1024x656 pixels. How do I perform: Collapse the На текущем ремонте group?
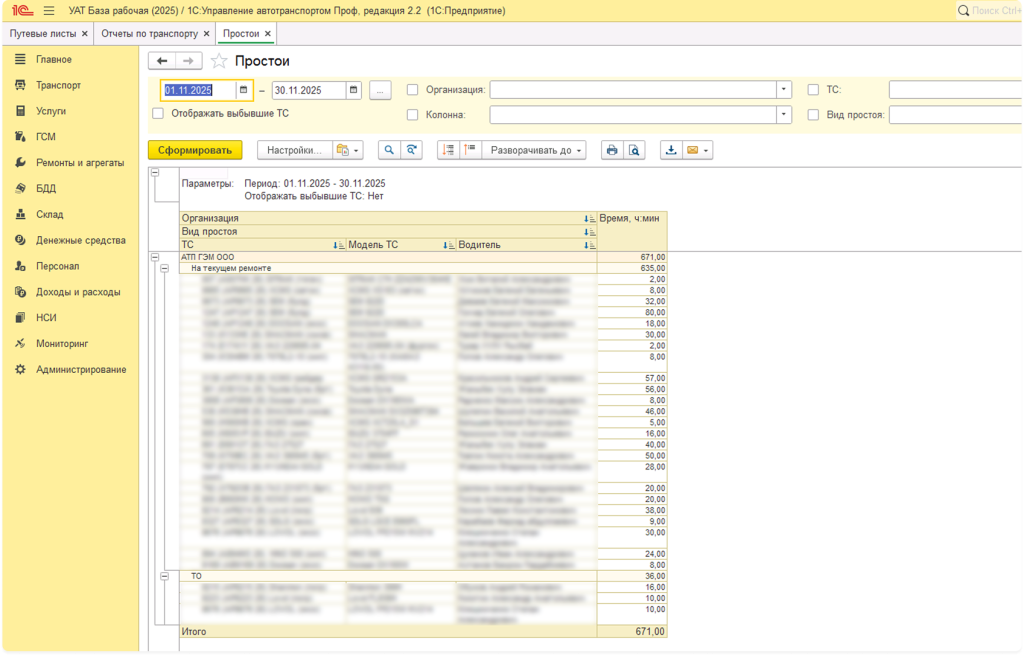point(165,268)
